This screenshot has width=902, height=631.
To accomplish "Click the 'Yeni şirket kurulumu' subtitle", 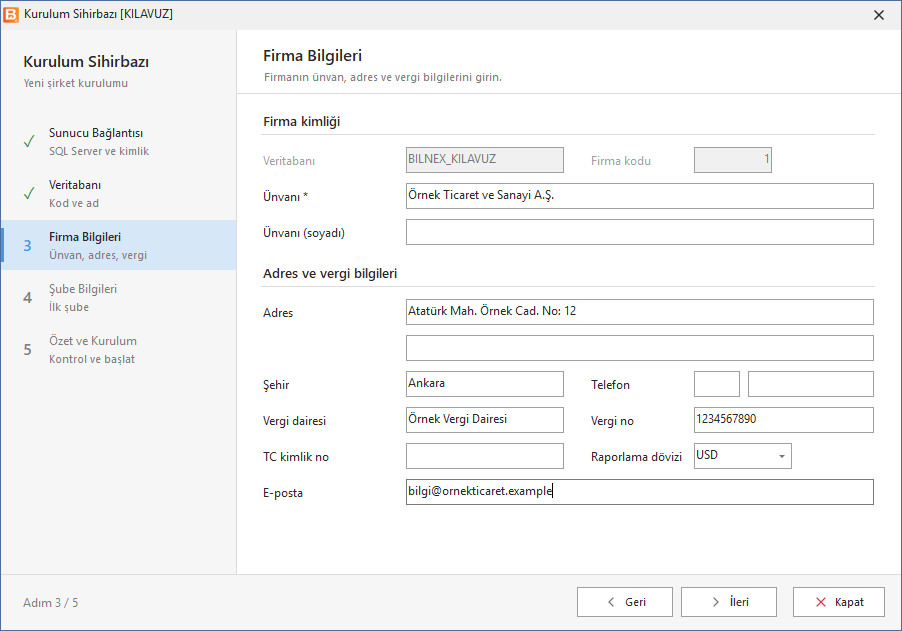I will point(76,83).
